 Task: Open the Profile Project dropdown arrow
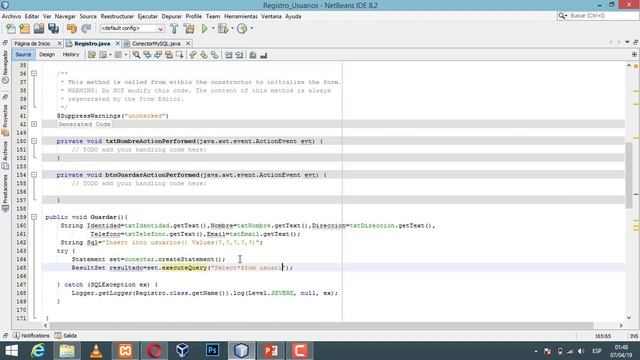(251, 28)
